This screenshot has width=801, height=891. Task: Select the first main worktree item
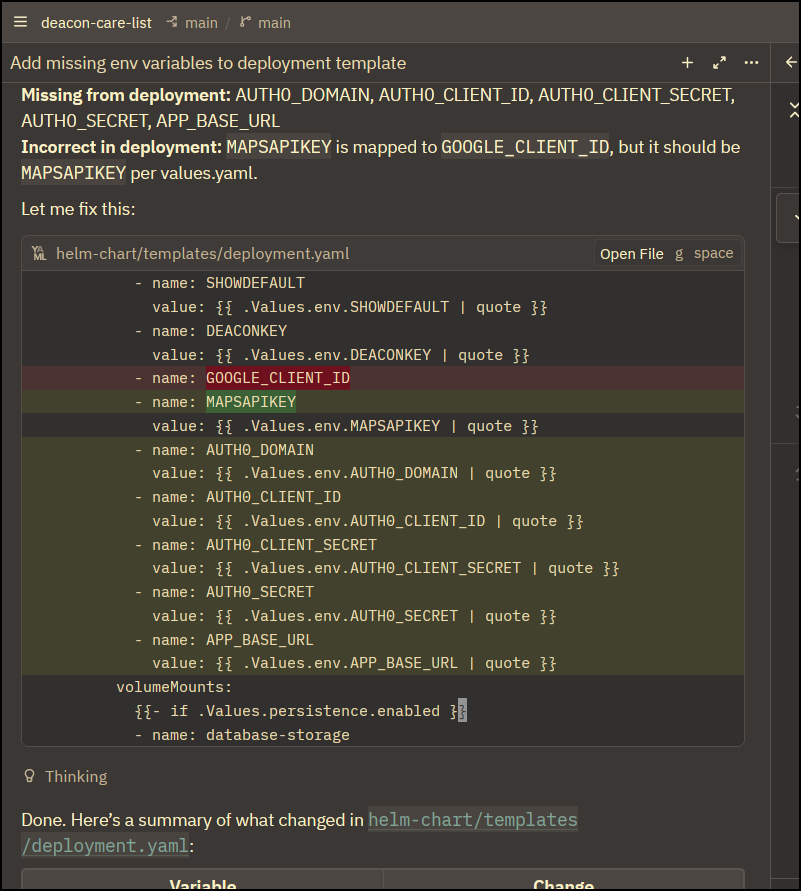click(x=193, y=23)
